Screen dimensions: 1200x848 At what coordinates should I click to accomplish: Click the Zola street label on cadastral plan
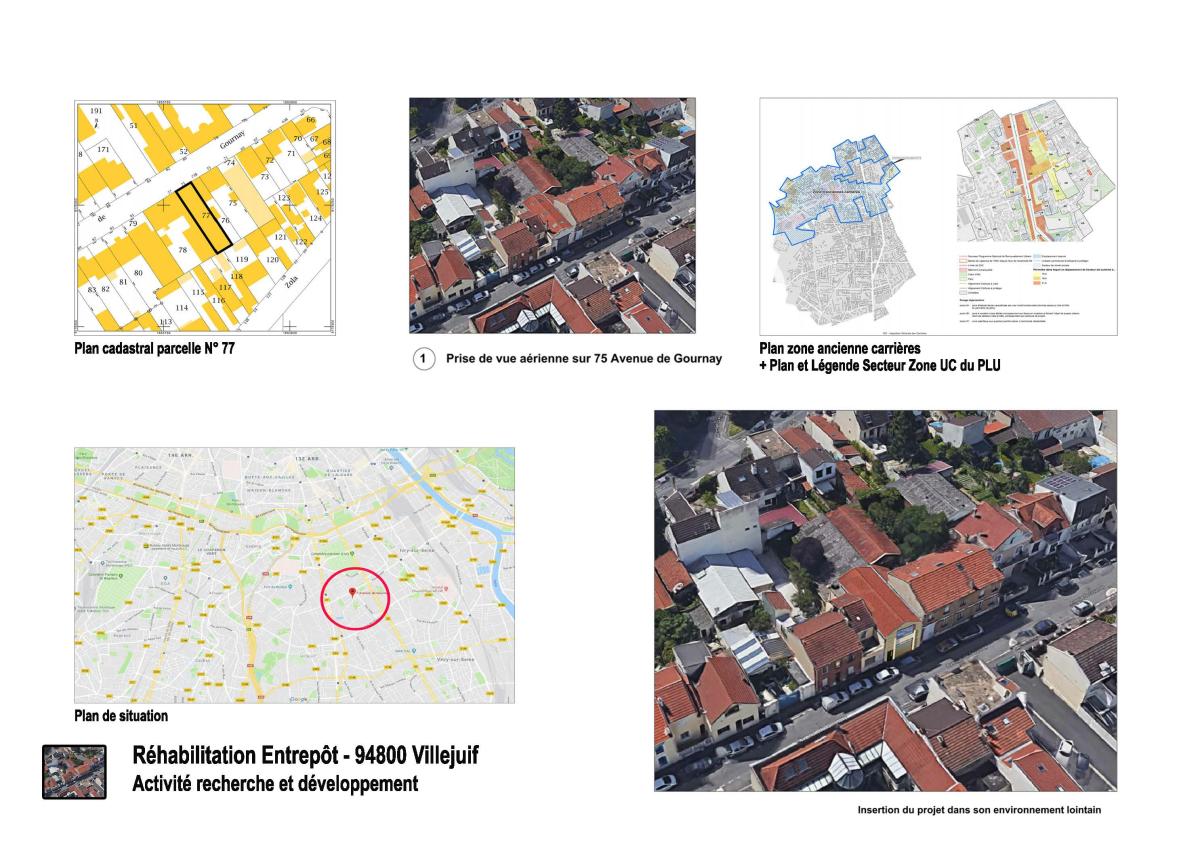293,285
